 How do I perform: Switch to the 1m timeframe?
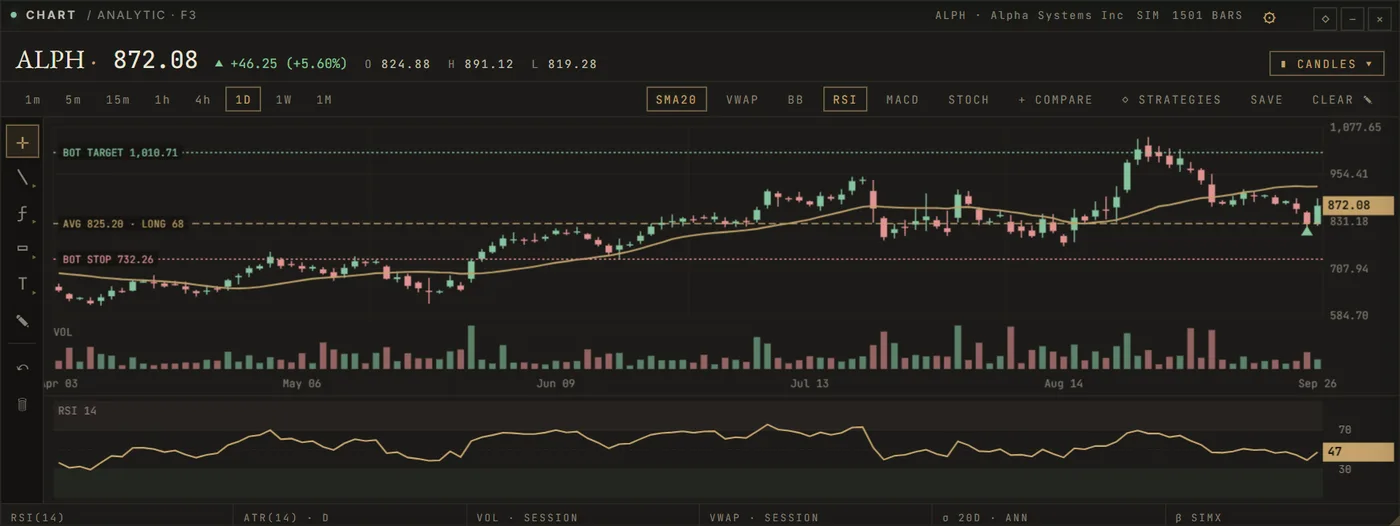pos(33,100)
